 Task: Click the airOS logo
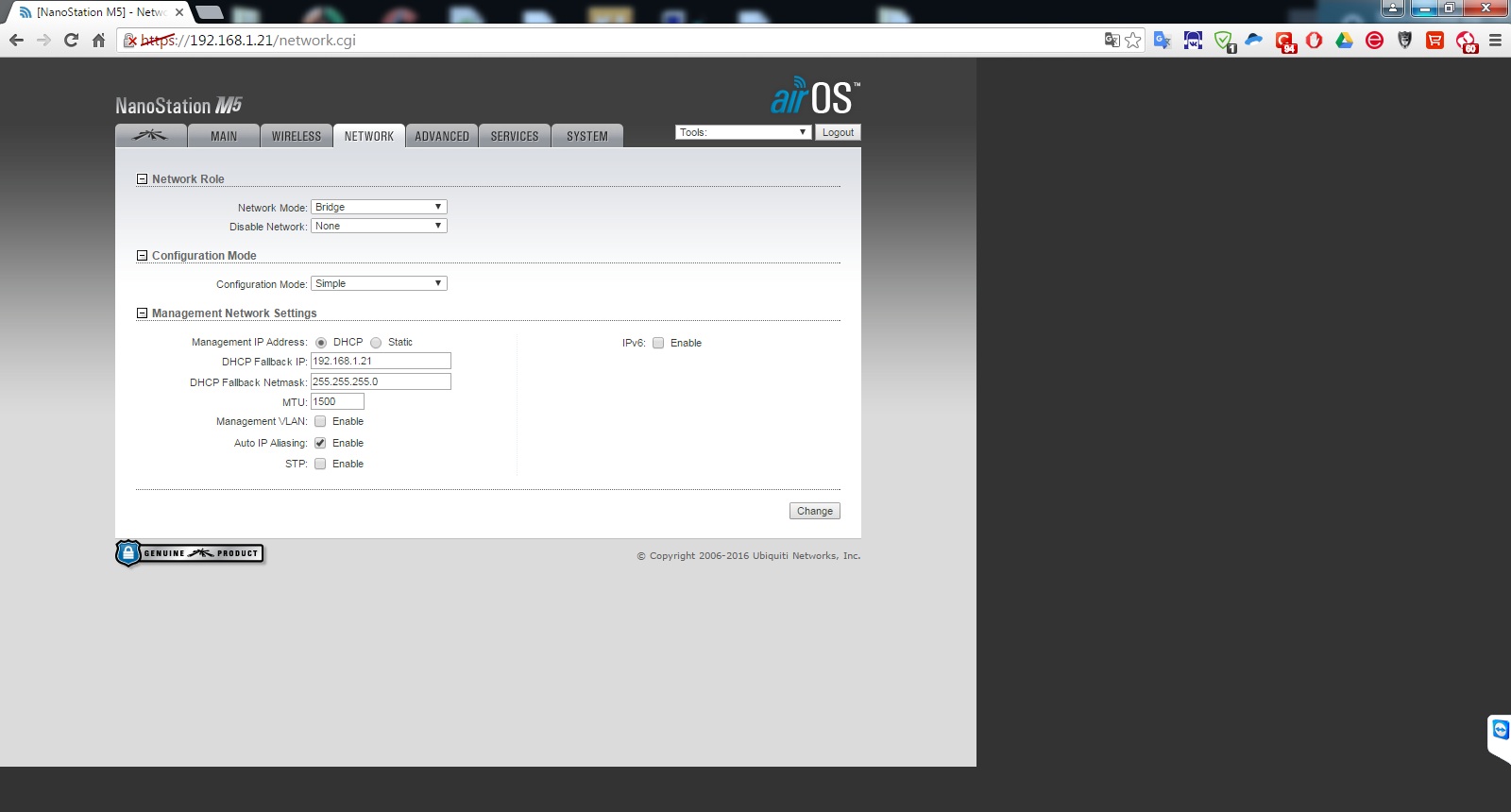[x=816, y=96]
